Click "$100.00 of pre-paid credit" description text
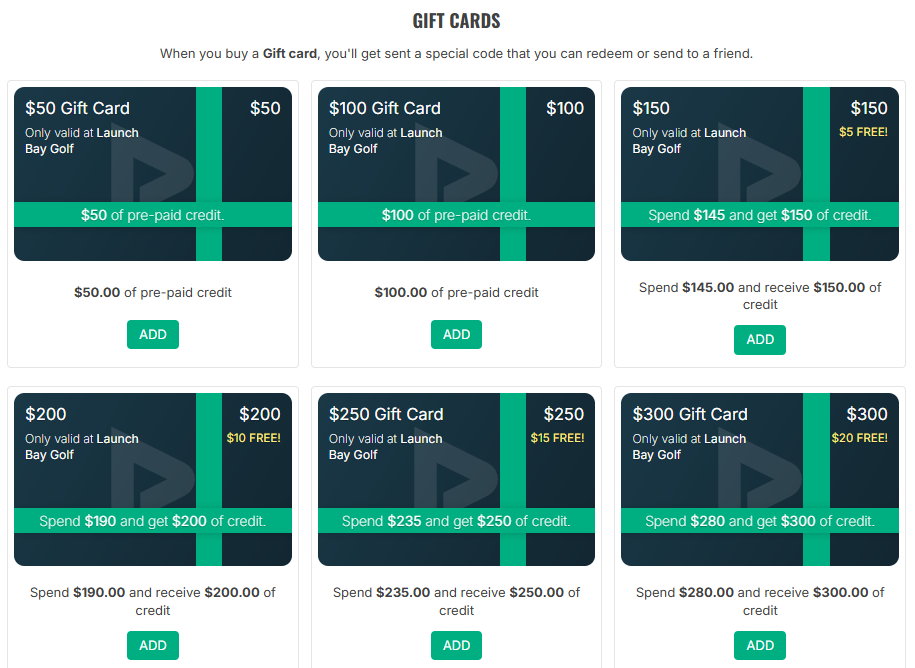 pos(456,292)
